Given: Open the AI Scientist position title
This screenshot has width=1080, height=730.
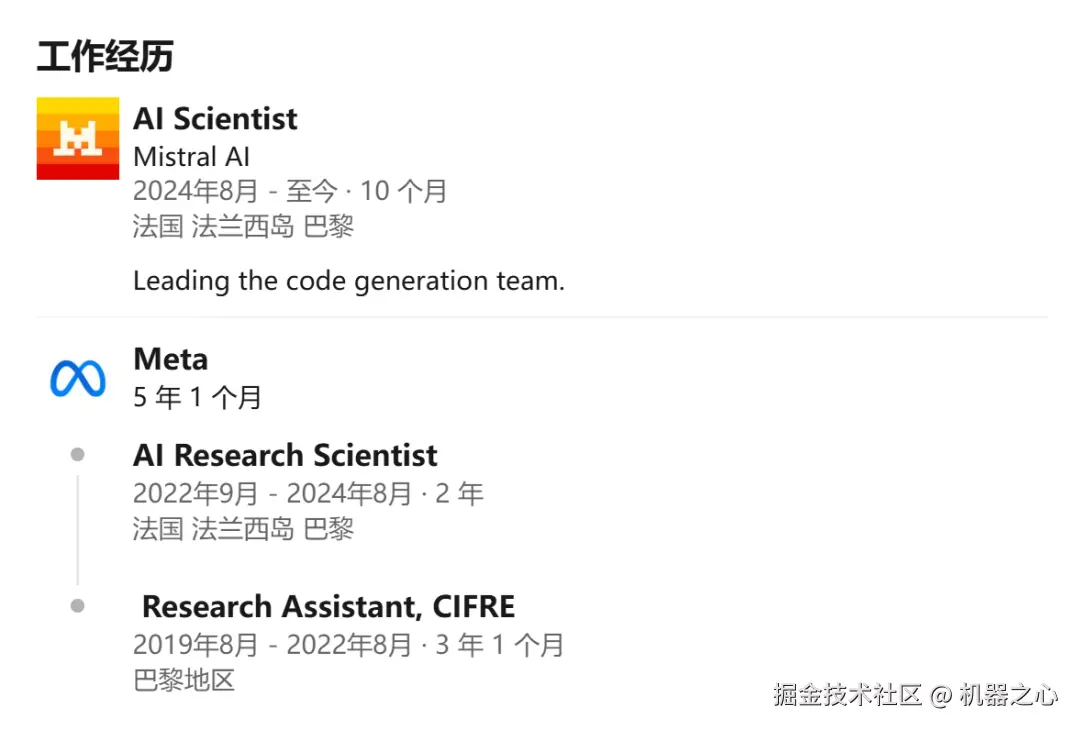Looking at the screenshot, I should pos(215,119).
